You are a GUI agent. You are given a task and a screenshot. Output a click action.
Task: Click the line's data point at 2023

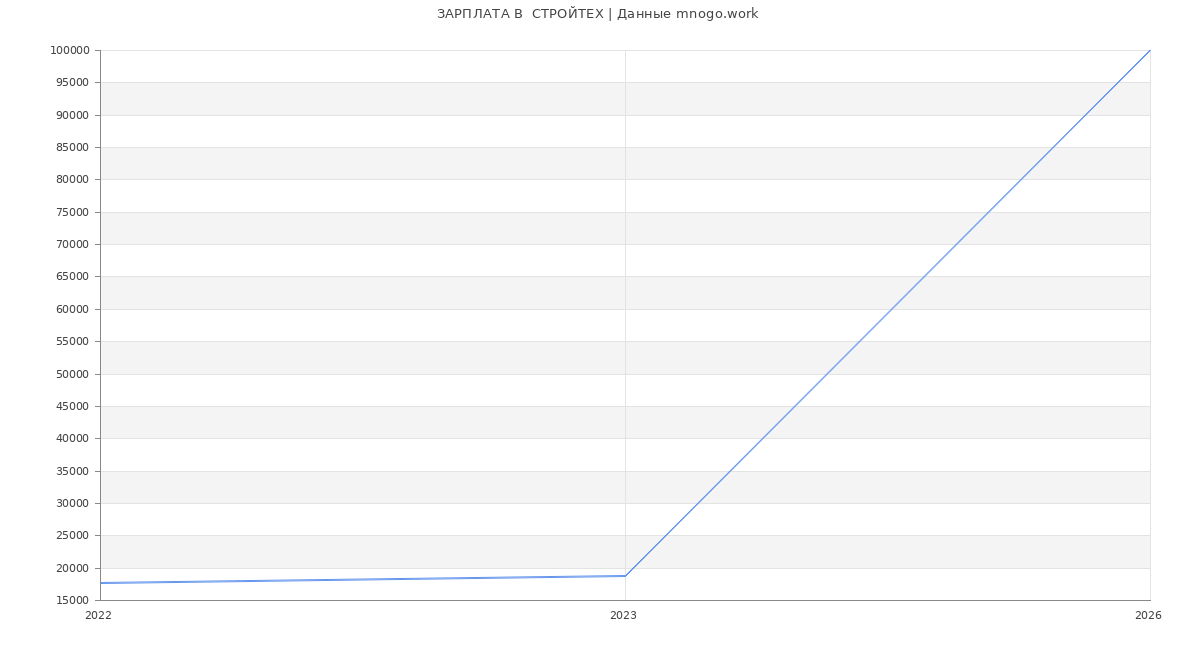625,576
